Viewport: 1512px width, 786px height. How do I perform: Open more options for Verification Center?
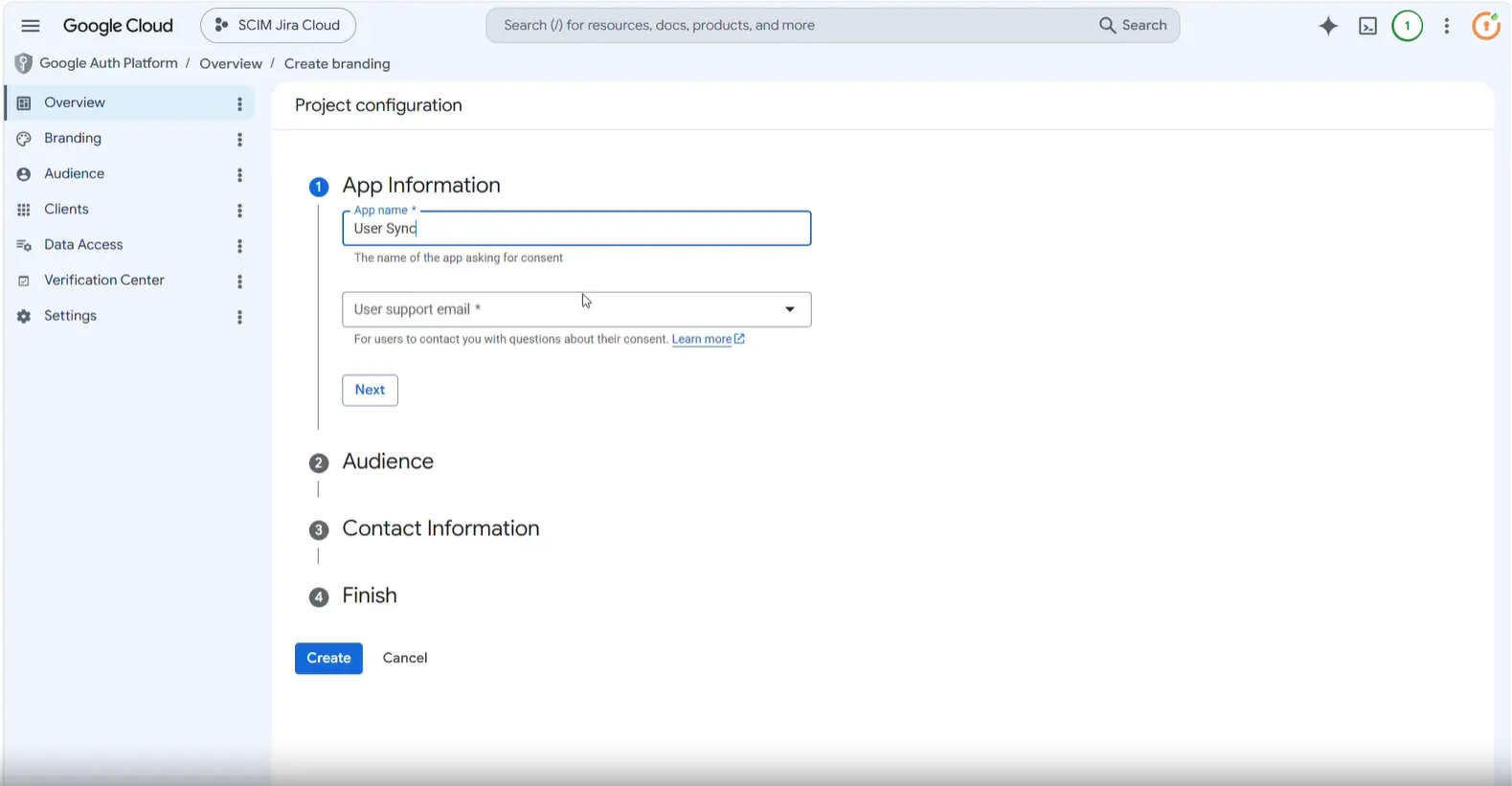[239, 281]
